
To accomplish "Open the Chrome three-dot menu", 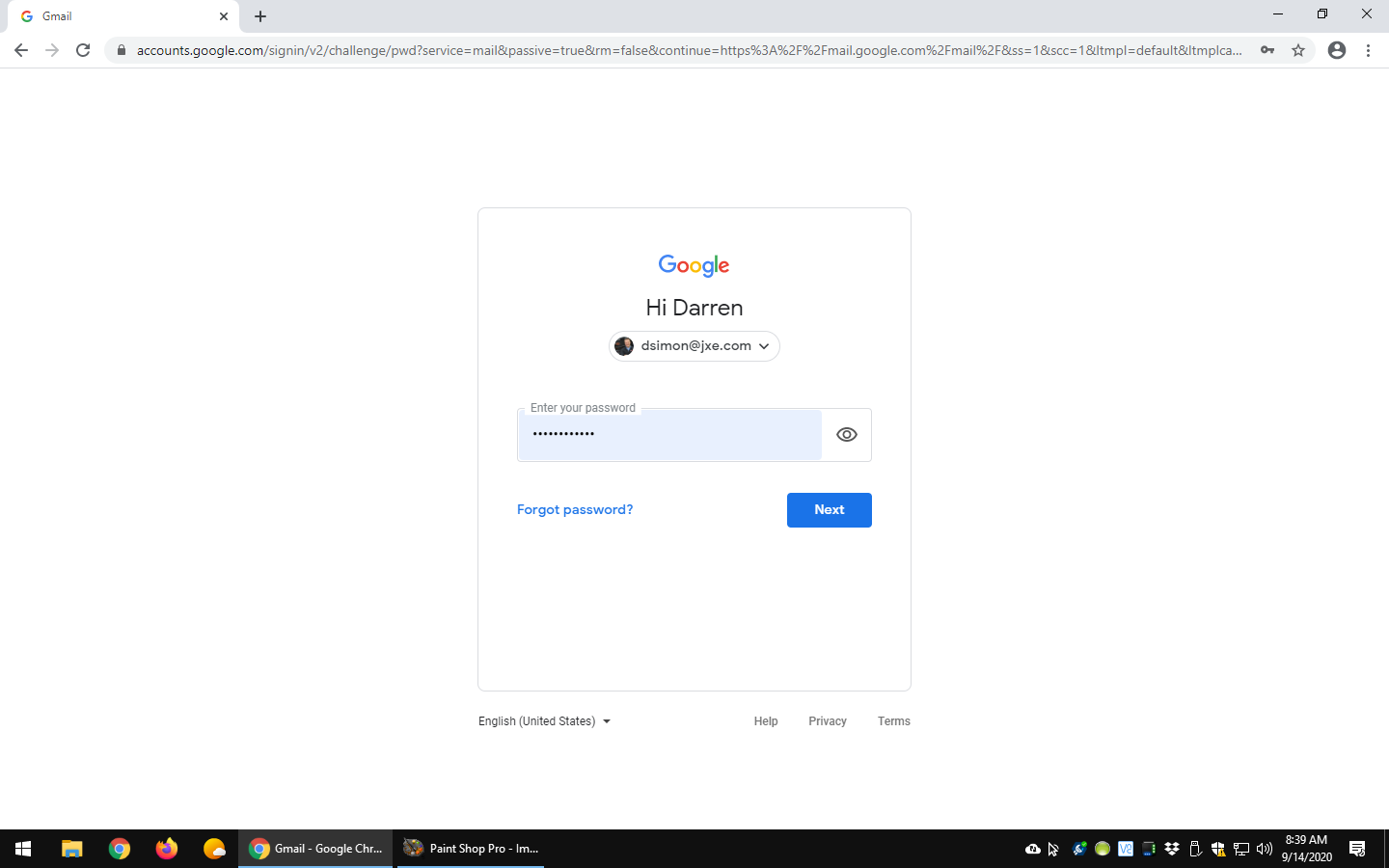I will [1368, 50].
